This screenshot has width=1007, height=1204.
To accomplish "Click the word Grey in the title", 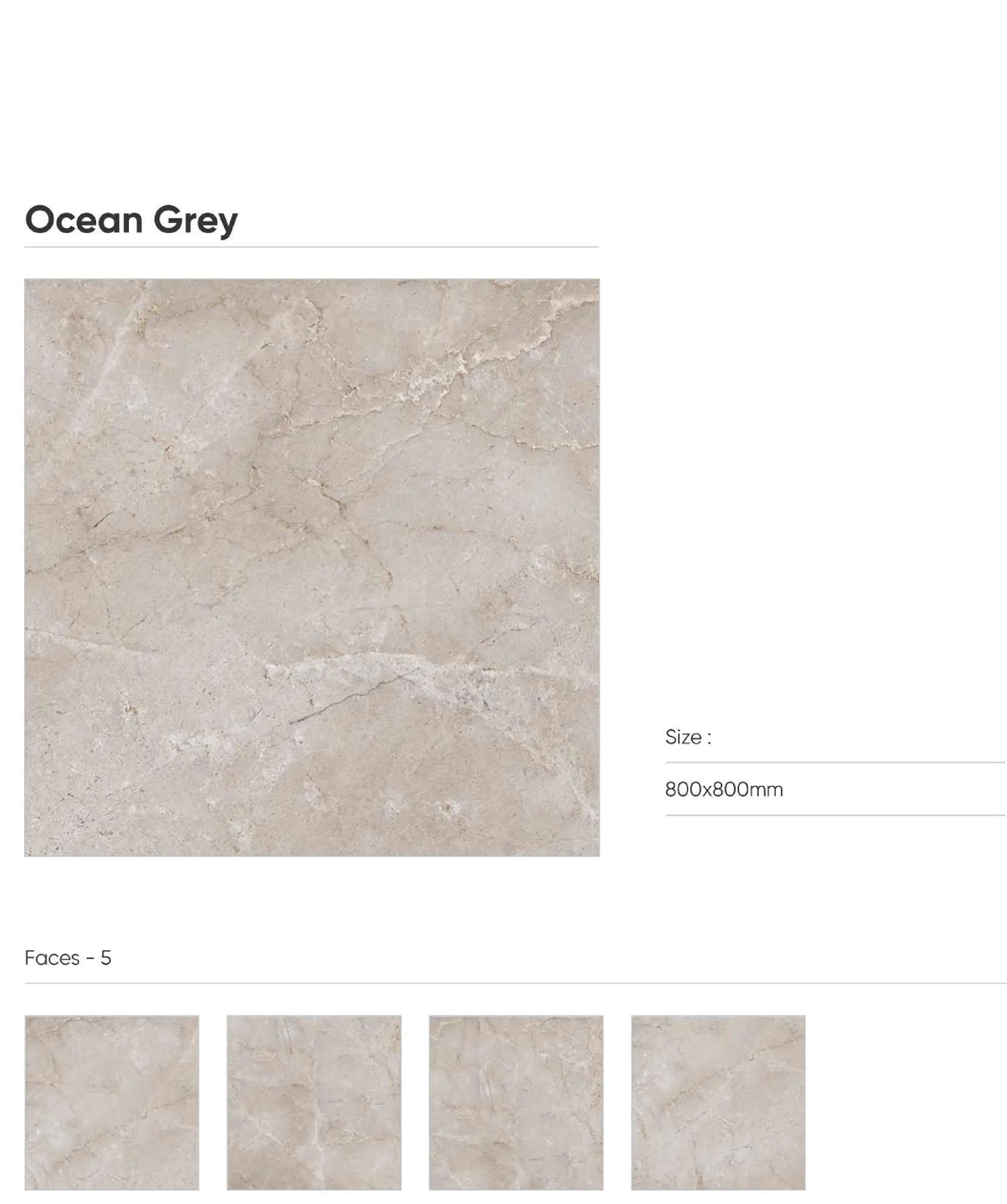I will (196, 221).
